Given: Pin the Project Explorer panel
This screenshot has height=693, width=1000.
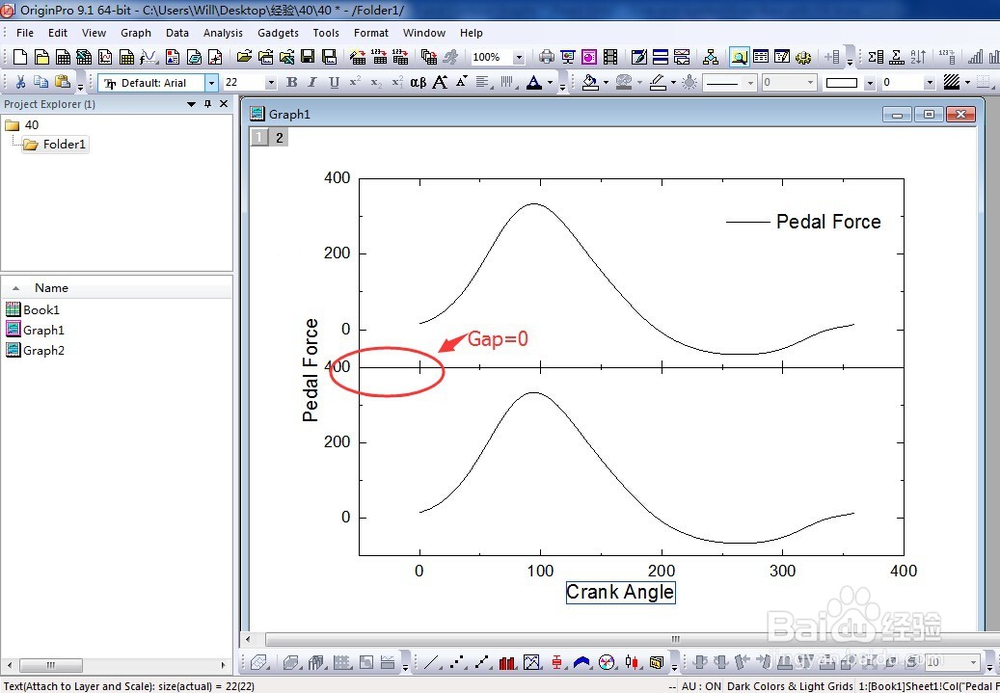Looking at the screenshot, I should (207, 104).
